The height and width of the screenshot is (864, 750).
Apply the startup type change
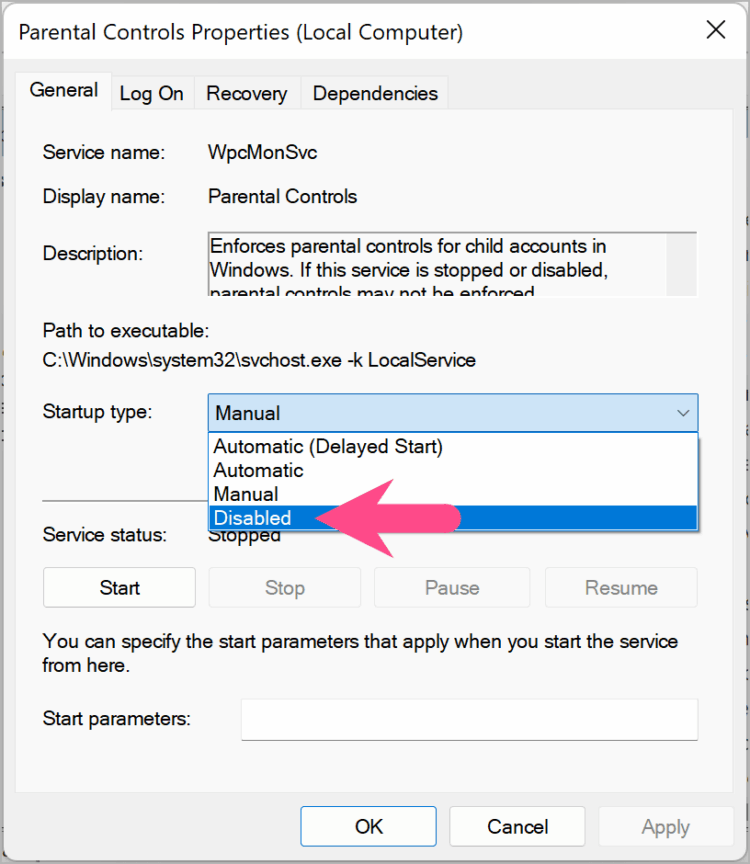pyautogui.click(x=665, y=826)
